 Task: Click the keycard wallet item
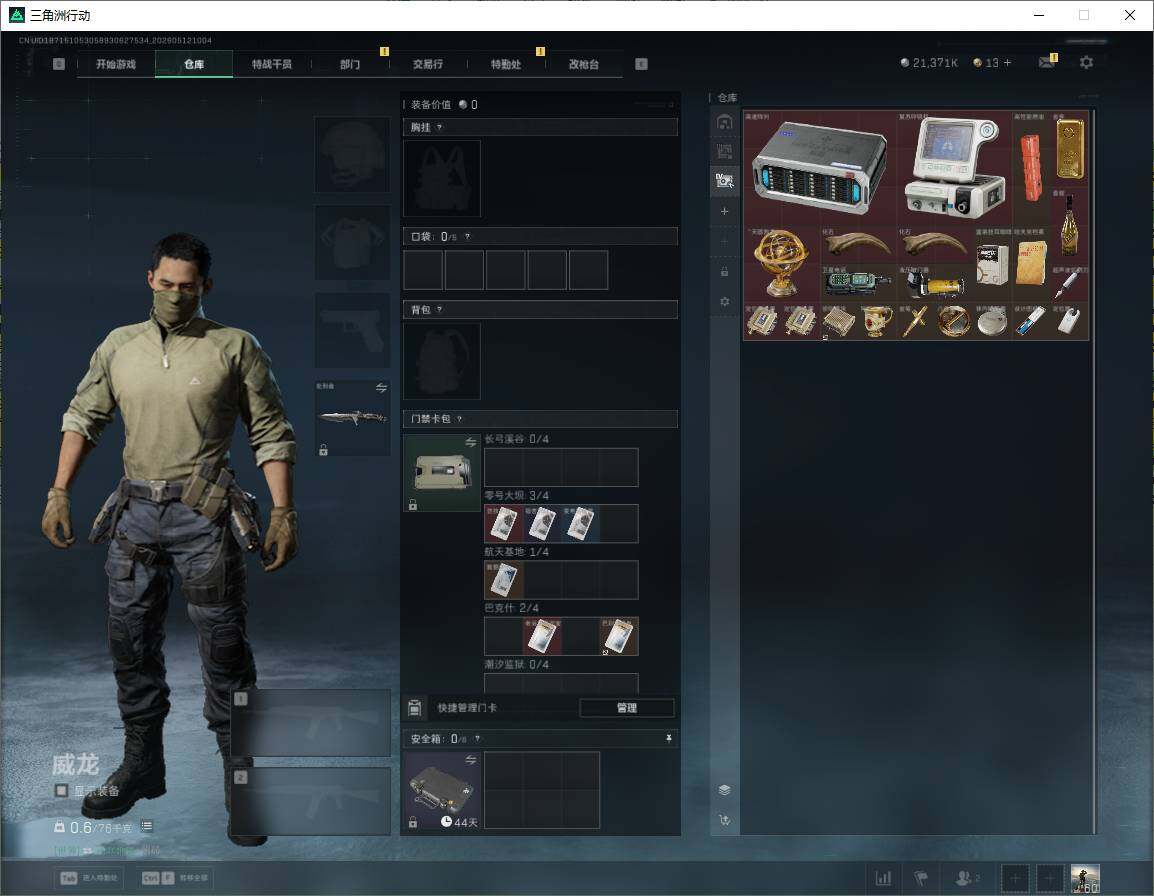point(442,473)
